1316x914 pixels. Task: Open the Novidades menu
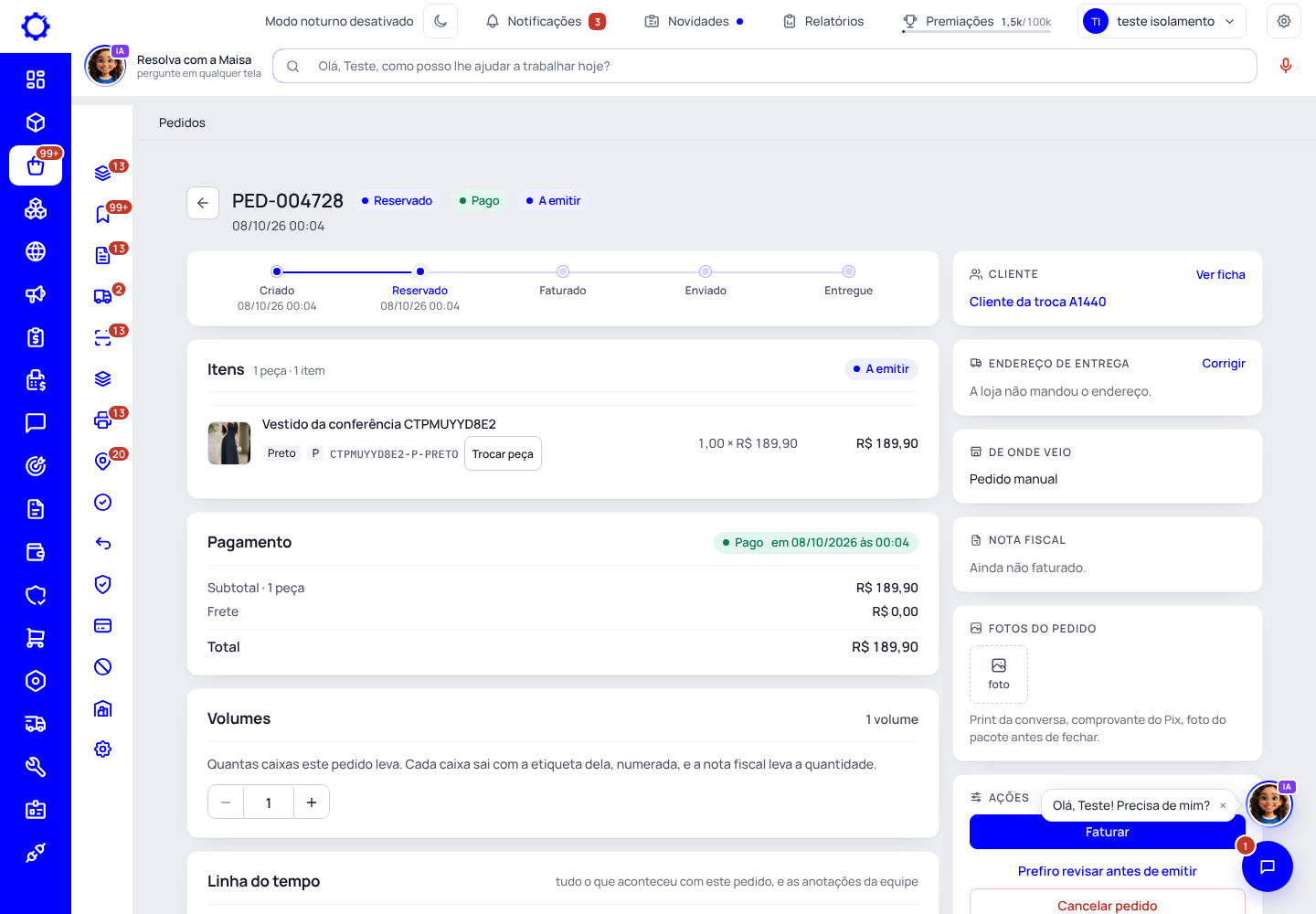[x=695, y=21]
